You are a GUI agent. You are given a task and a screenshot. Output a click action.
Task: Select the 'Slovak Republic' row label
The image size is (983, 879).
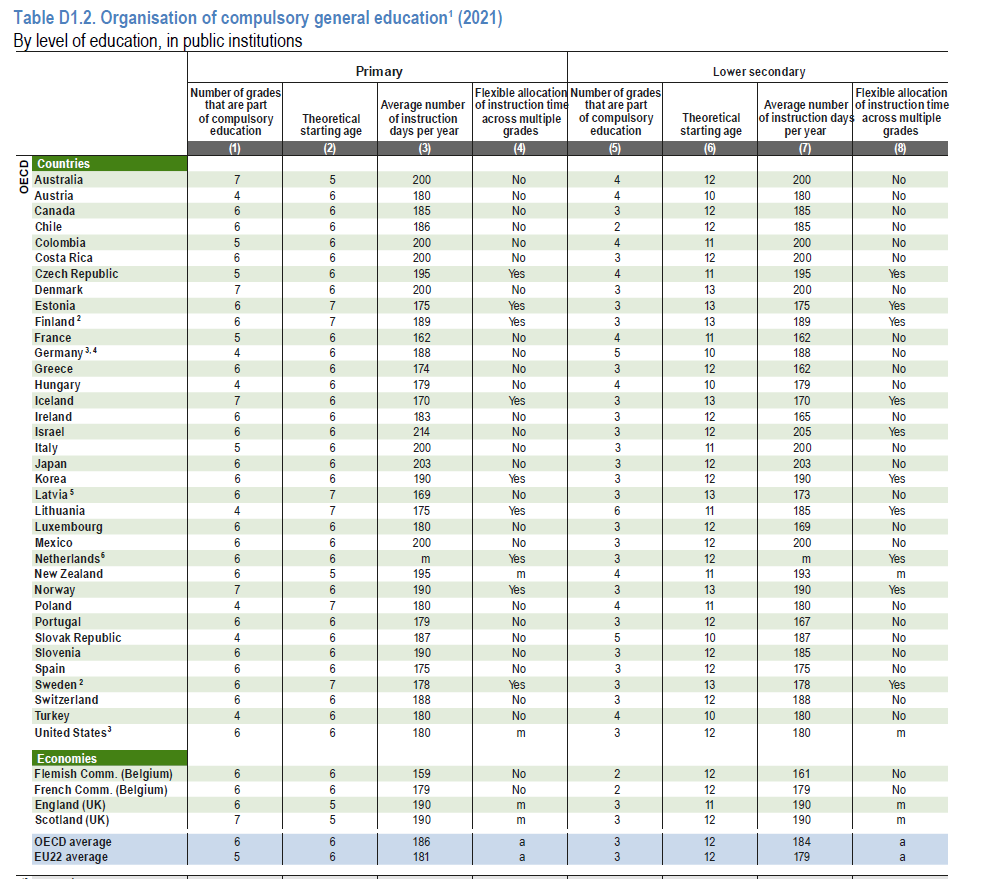(78, 638)
